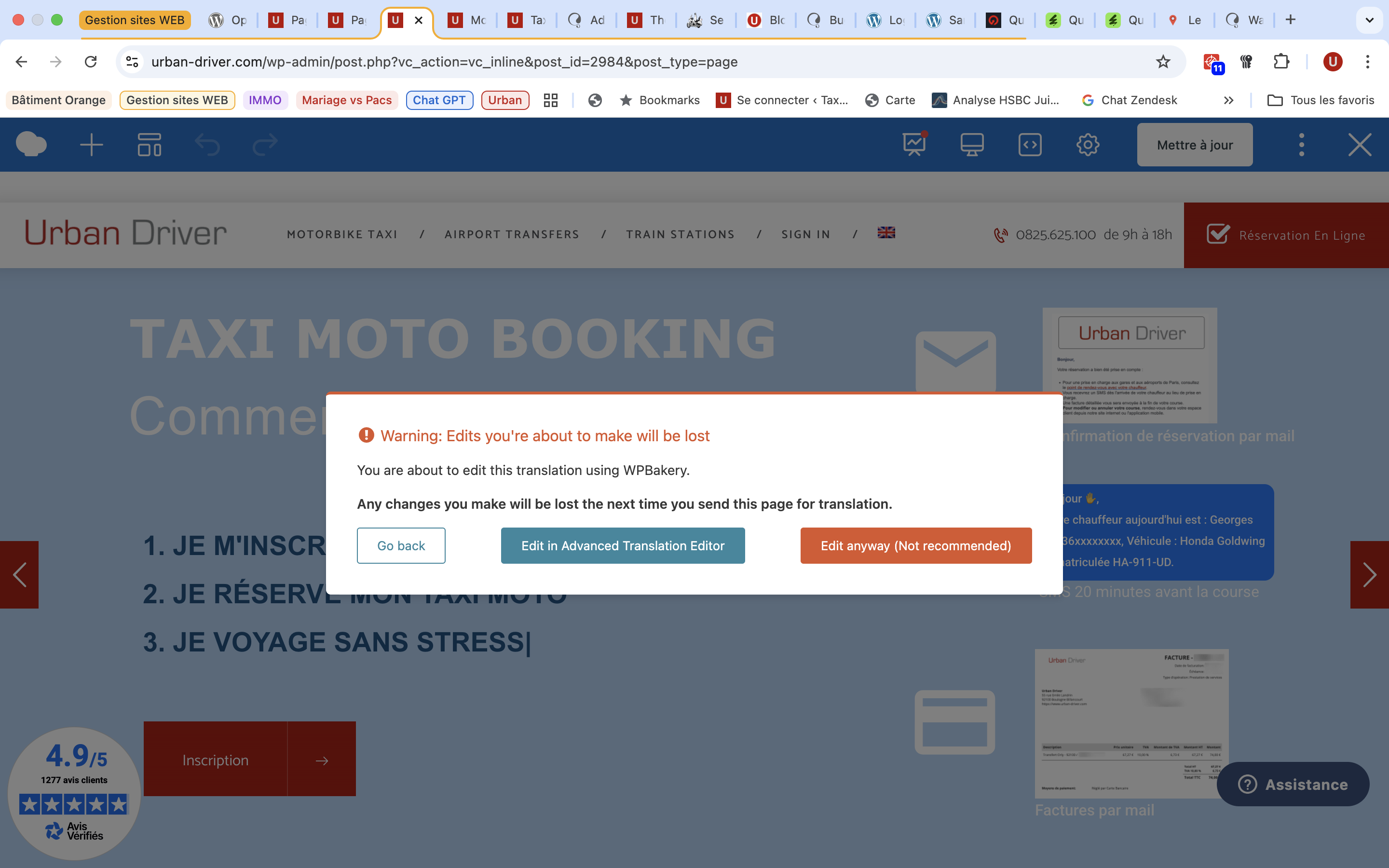Click the Urban Driver site logo

pos(126,234)
